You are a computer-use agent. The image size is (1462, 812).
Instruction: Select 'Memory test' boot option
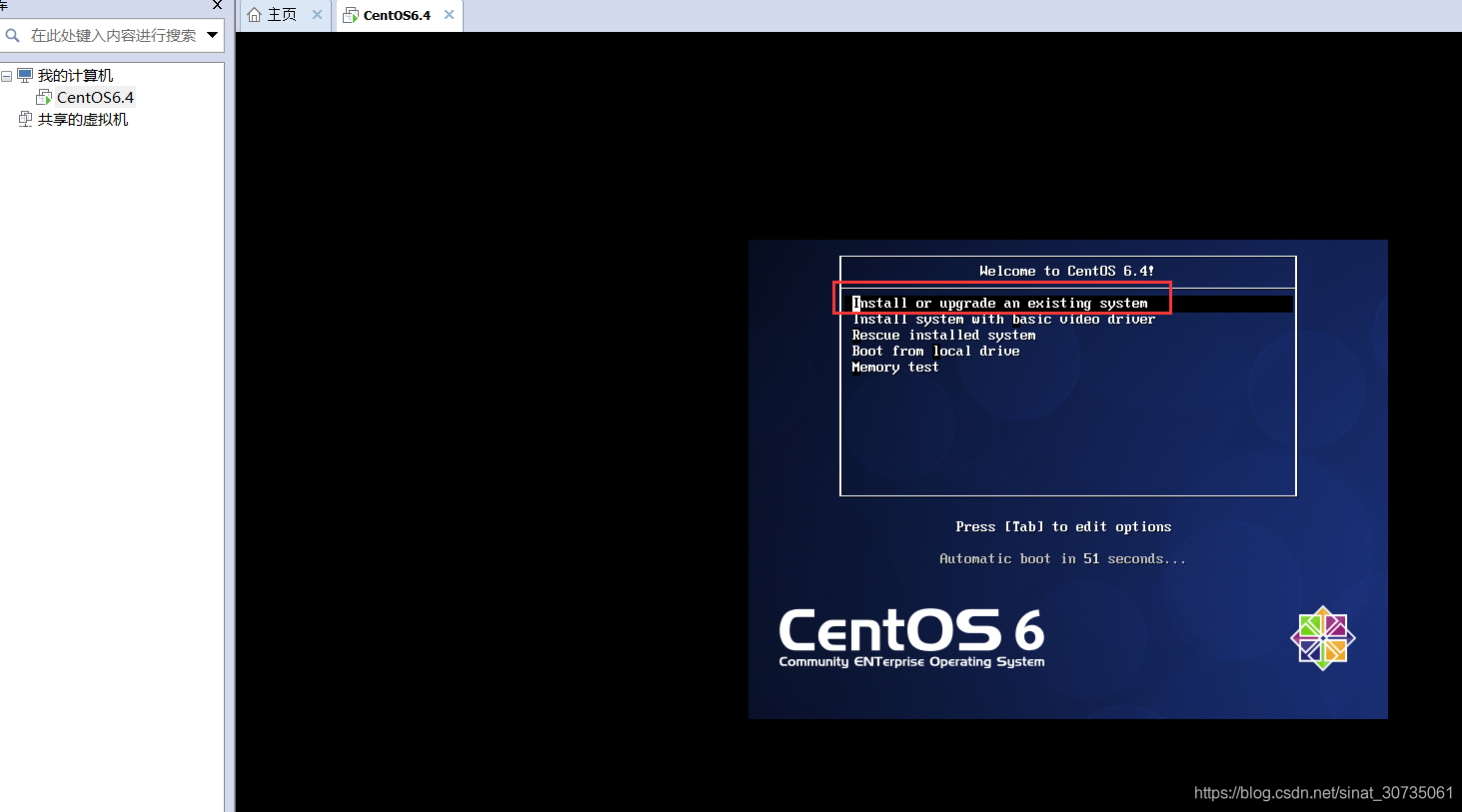coord(895,368)
